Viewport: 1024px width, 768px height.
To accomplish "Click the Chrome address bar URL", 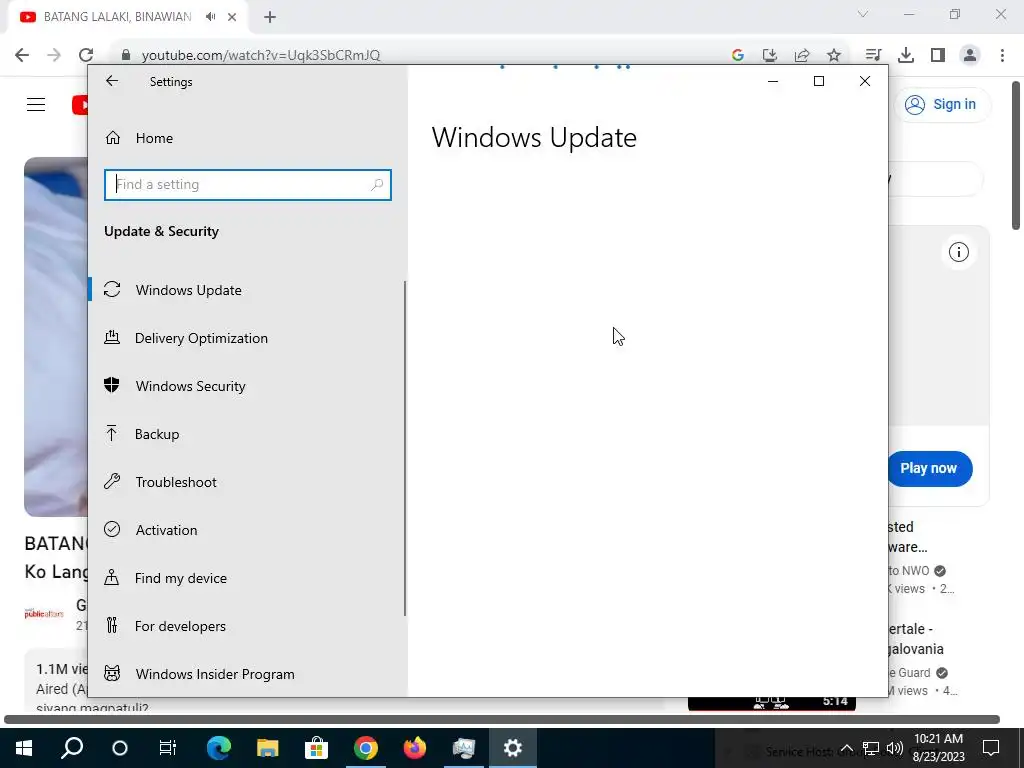I will tap(261, 56).
